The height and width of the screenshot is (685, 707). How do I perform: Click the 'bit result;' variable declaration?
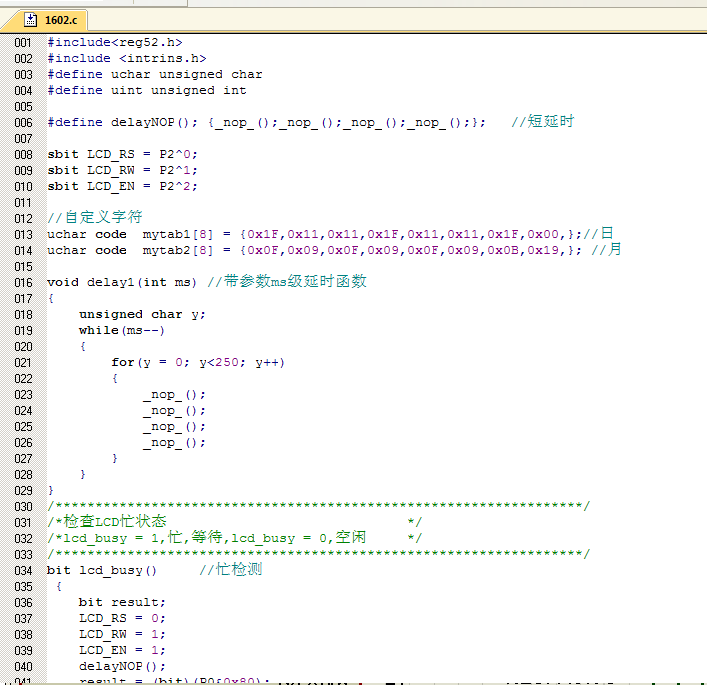pyautogui.click(x=122, y=602)
